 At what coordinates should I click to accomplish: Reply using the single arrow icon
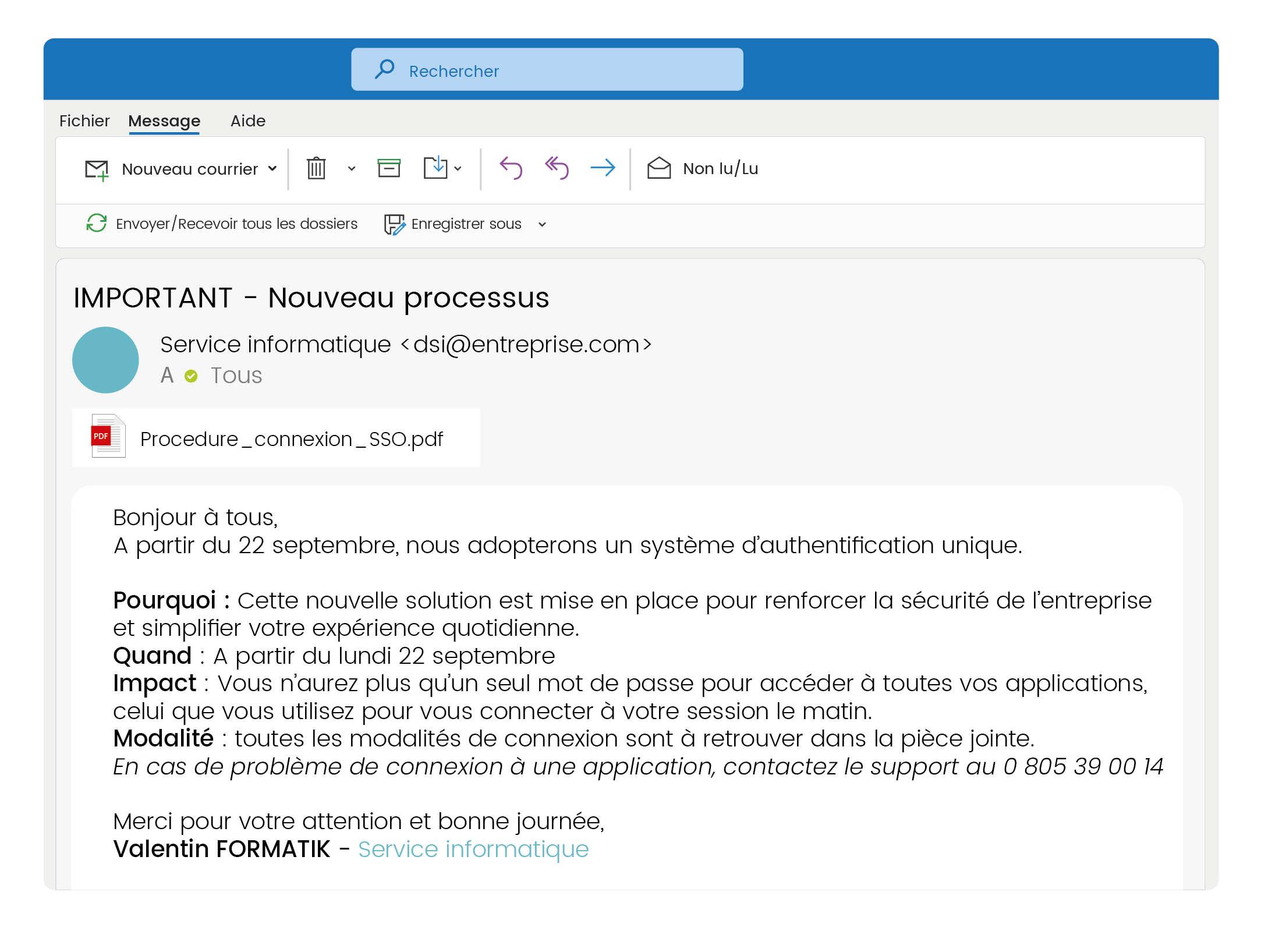point(511,168)
